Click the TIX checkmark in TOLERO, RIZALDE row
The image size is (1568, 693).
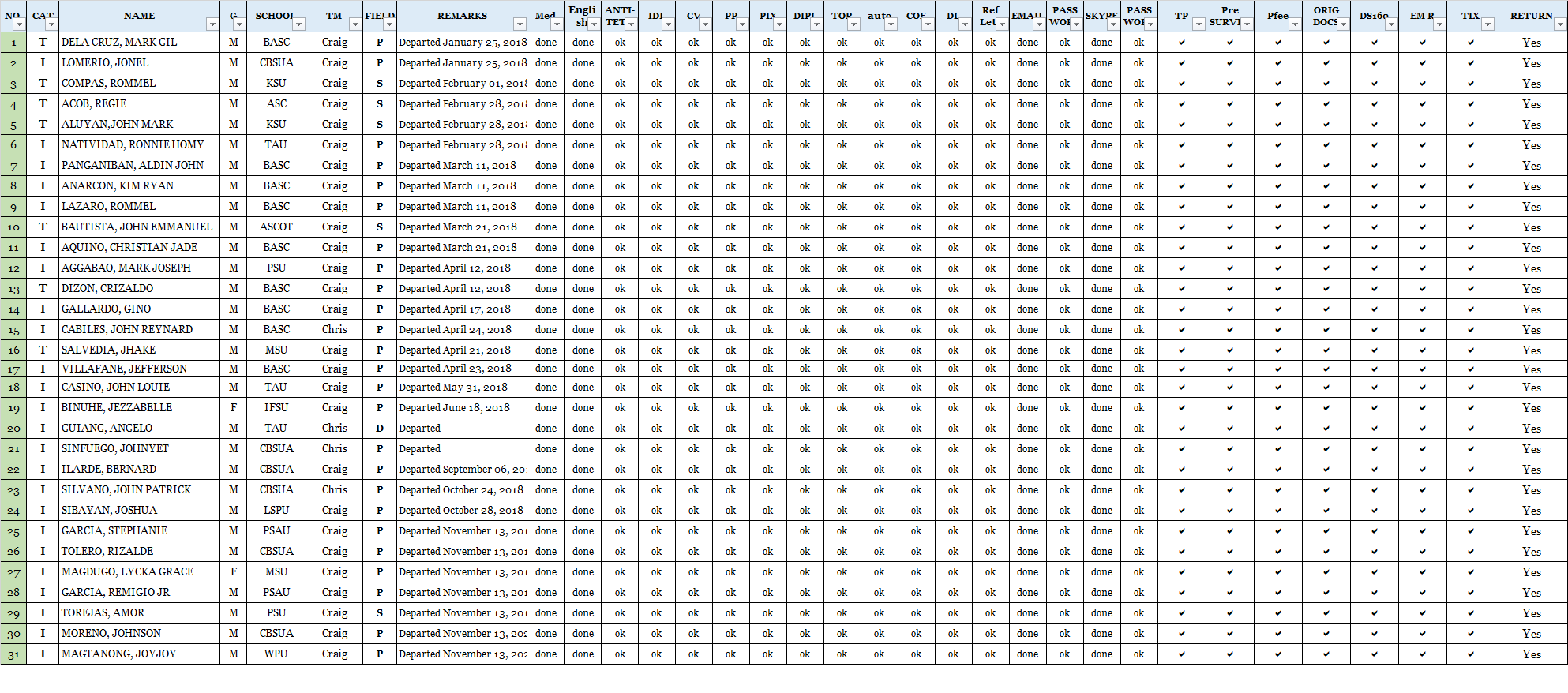(x=1471, y=552)
